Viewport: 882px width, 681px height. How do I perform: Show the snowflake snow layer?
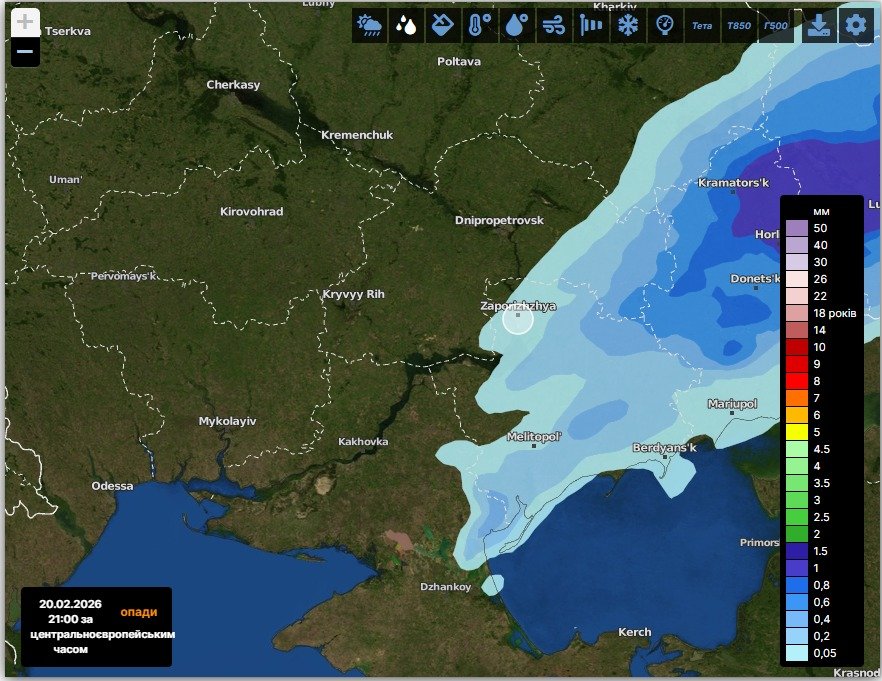coord(627,26)
